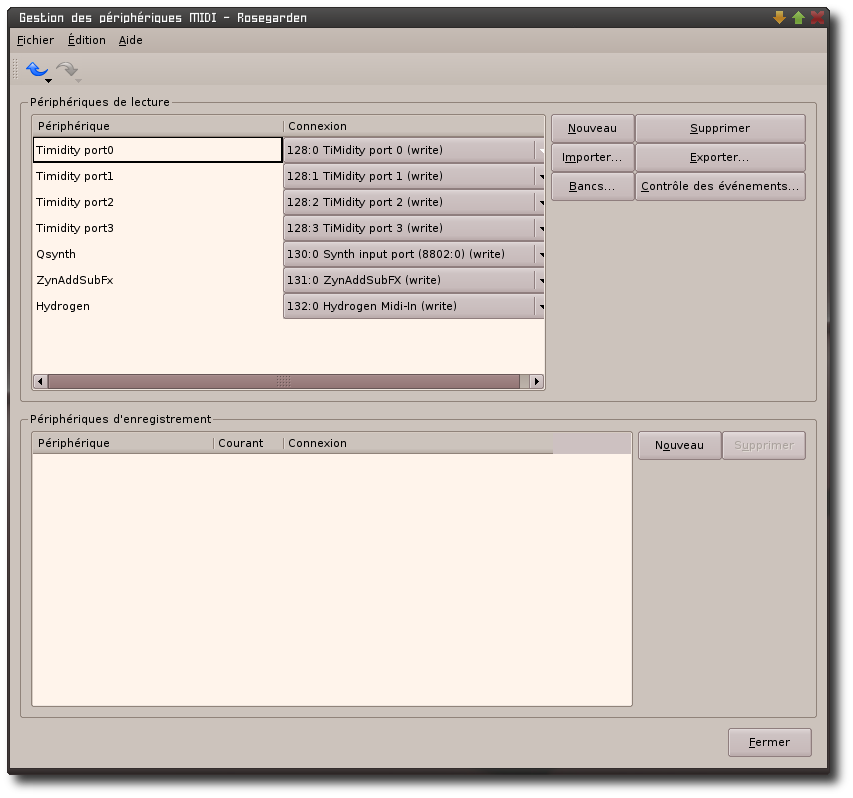The image size is (853, 798).
Task: Select the Hydrogen device row
Action: (158, 306)
